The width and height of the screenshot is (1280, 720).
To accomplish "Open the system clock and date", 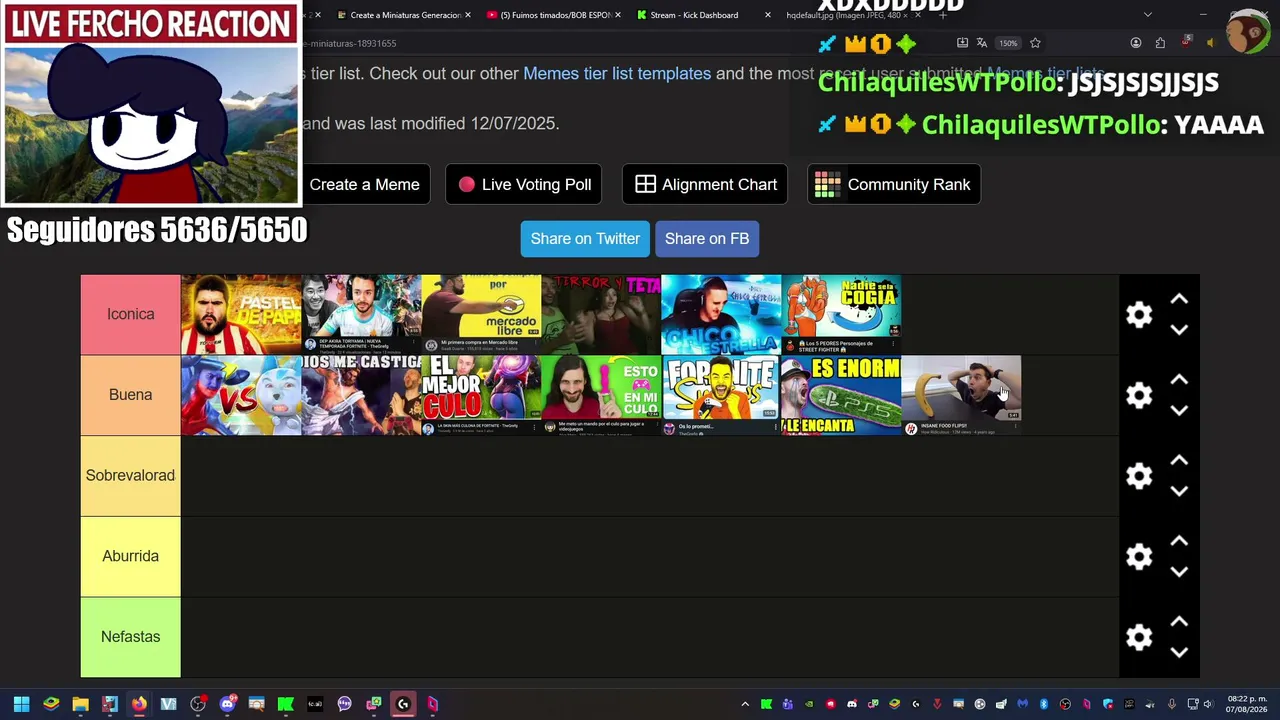I will click(1246, 704).
